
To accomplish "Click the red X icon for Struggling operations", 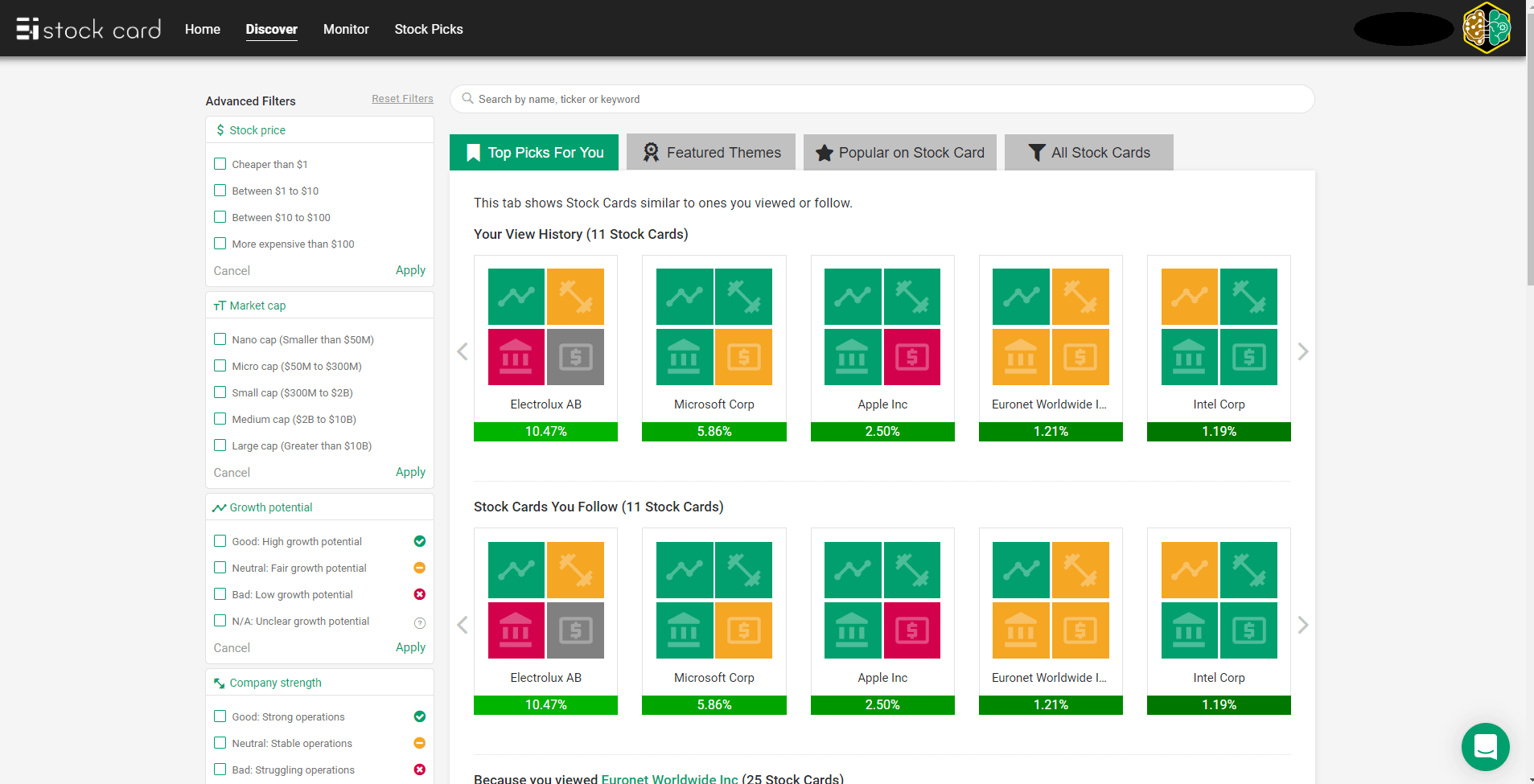I will click(419, 770).
